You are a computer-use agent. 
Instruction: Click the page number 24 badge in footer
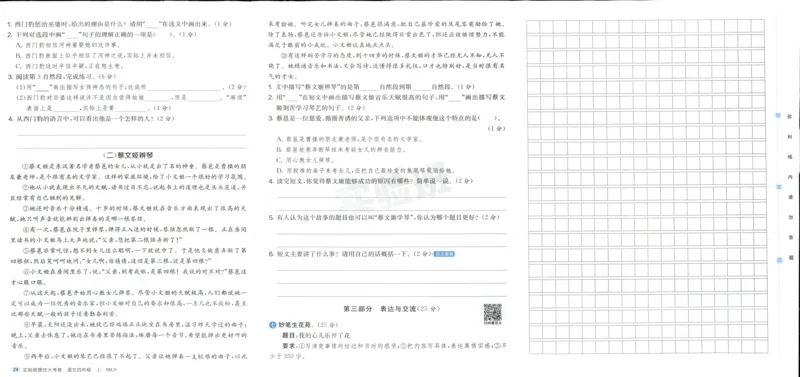(15, 370)
